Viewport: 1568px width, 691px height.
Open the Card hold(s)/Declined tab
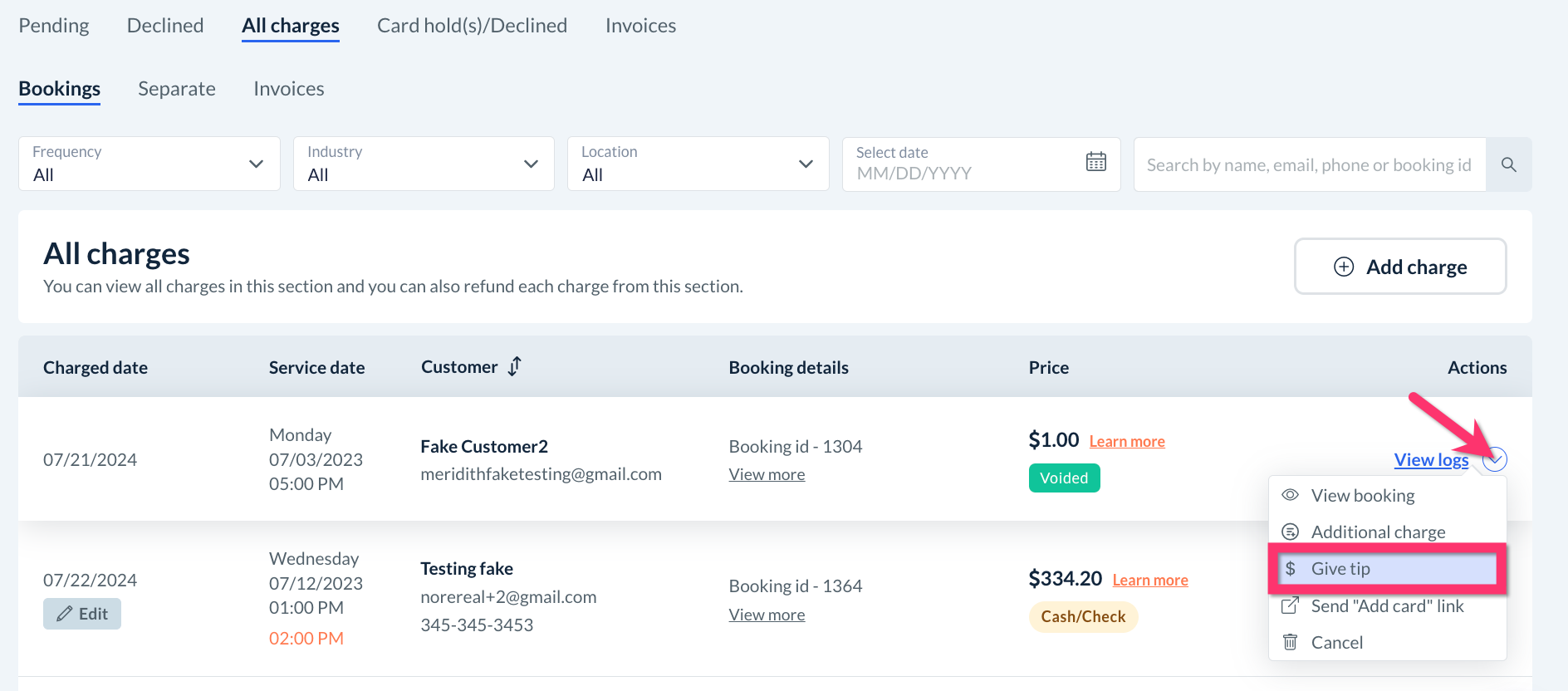tap(472, 26)
